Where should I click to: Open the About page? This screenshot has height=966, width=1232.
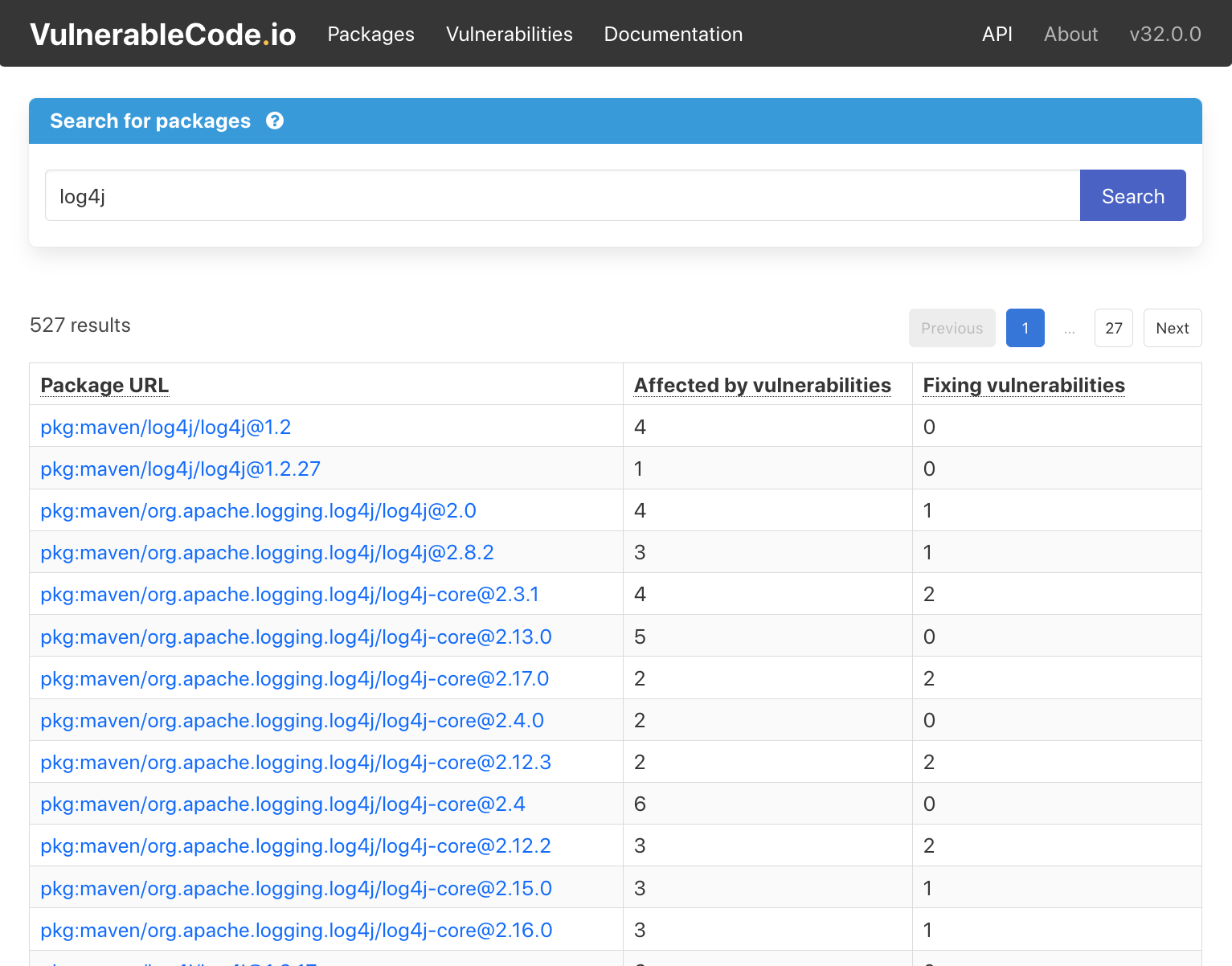pos(1070,35)
